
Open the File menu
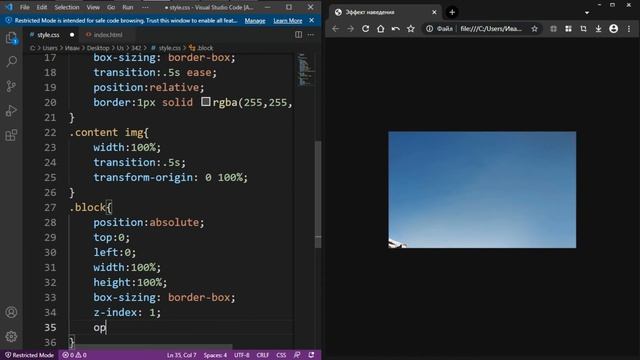pyautogui.click(x=25, y=7)
